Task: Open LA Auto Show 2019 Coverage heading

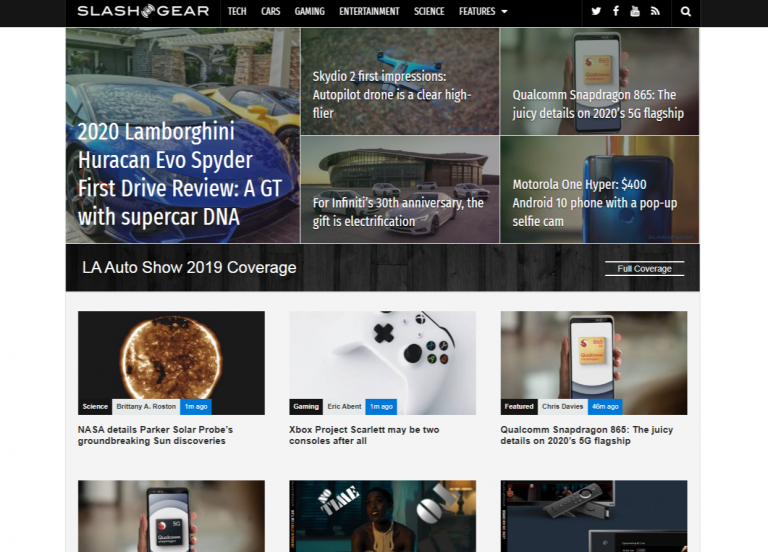Action: pos(189,267)
